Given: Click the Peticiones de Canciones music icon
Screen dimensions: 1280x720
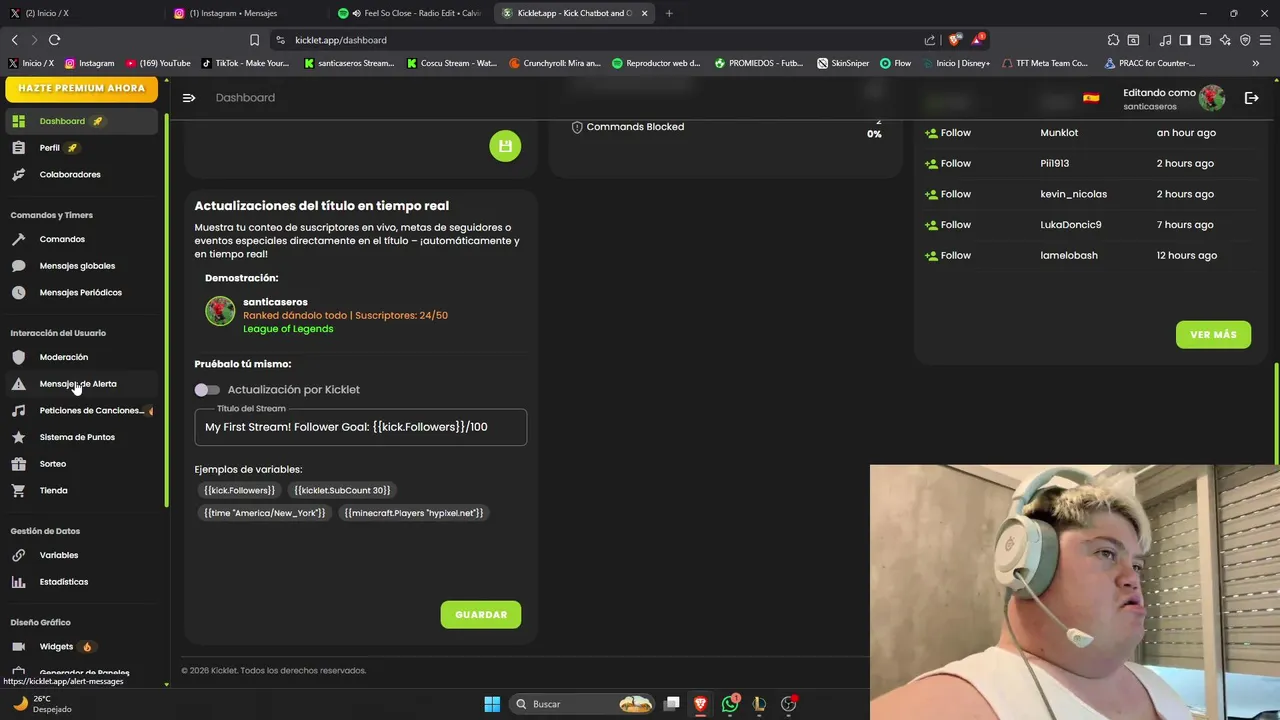Looking at the screenshot, I should (x=18, y=411).
